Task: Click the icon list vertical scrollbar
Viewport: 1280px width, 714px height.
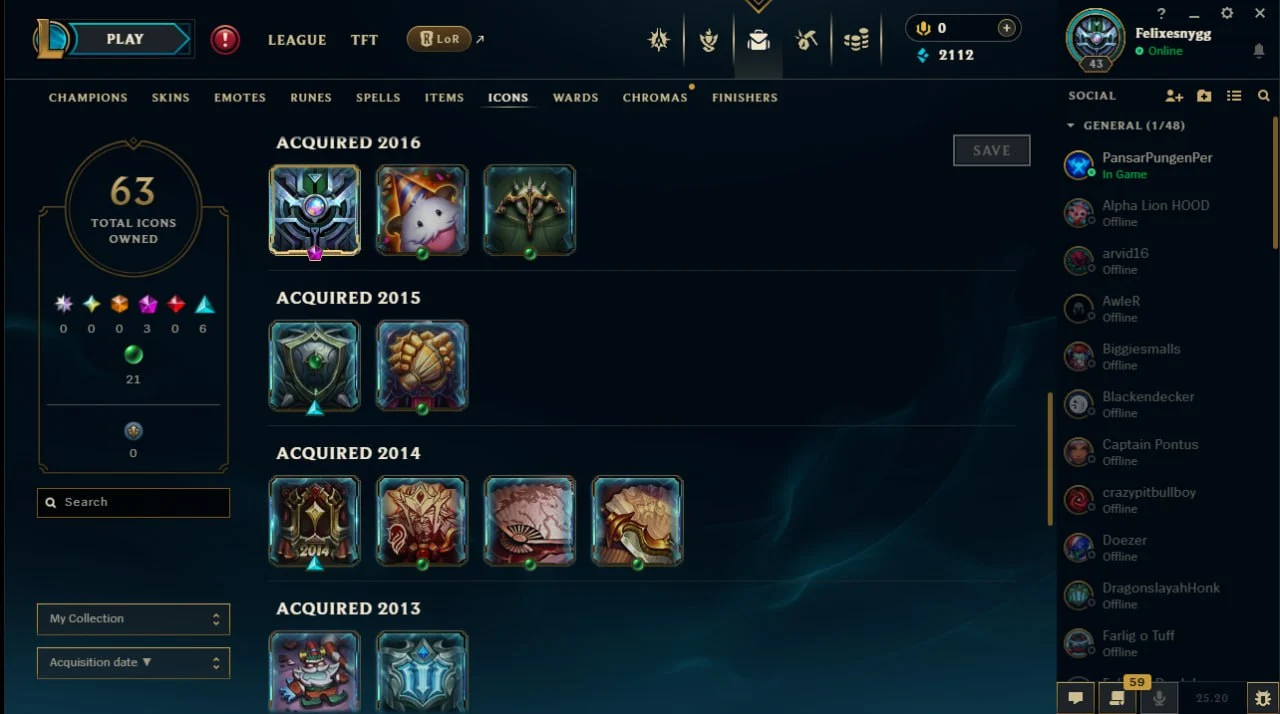Action: click(x=1049, y=459)
